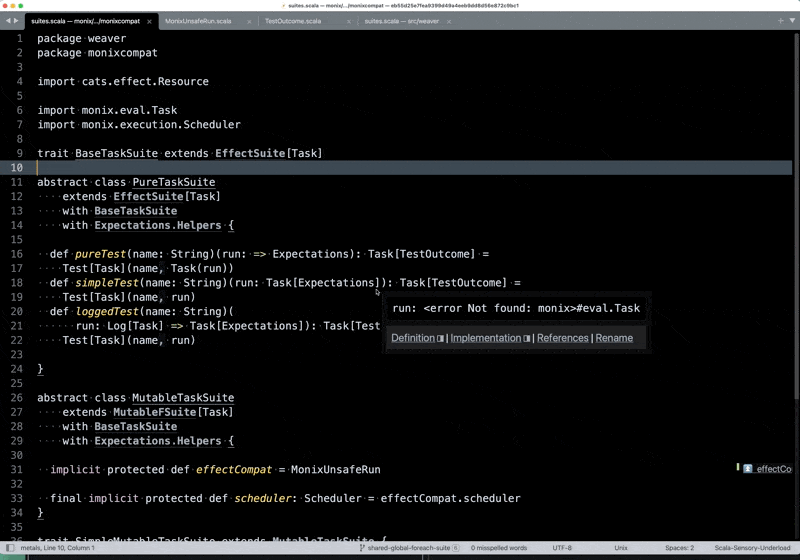The image size is (800, 560).
Task: Close the TestOutcome.scala tab
Action: (347, 21)
